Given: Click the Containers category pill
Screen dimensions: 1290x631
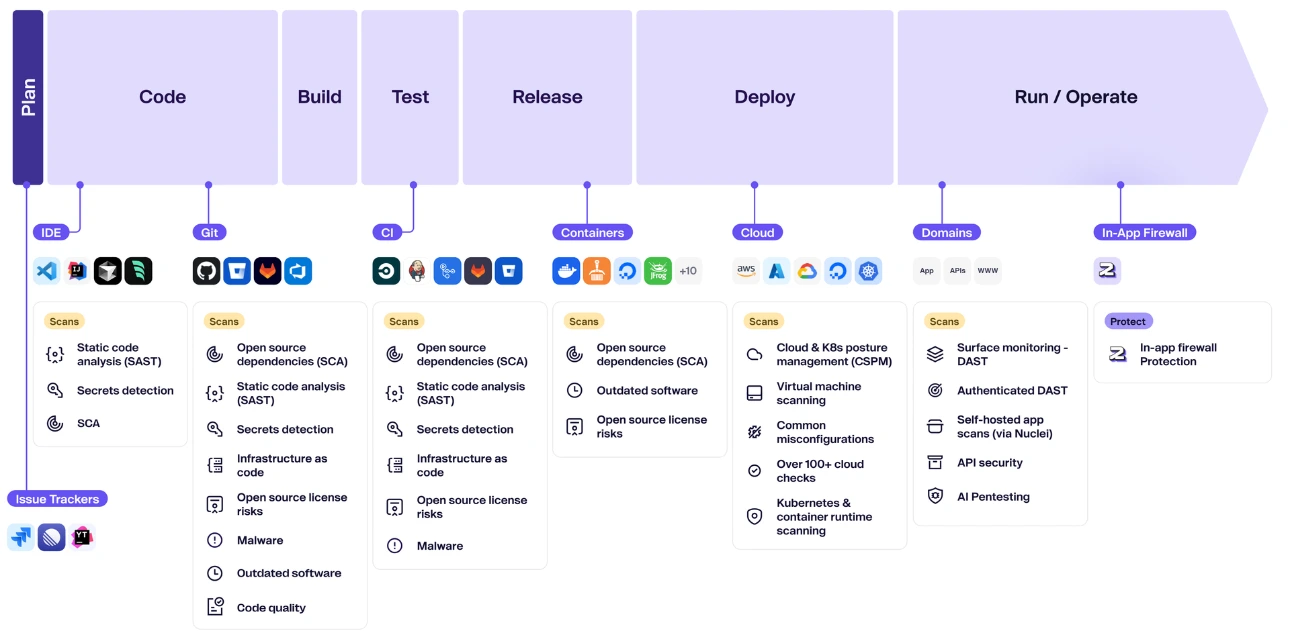Looking at the screenshot, I should click(592, 233).
